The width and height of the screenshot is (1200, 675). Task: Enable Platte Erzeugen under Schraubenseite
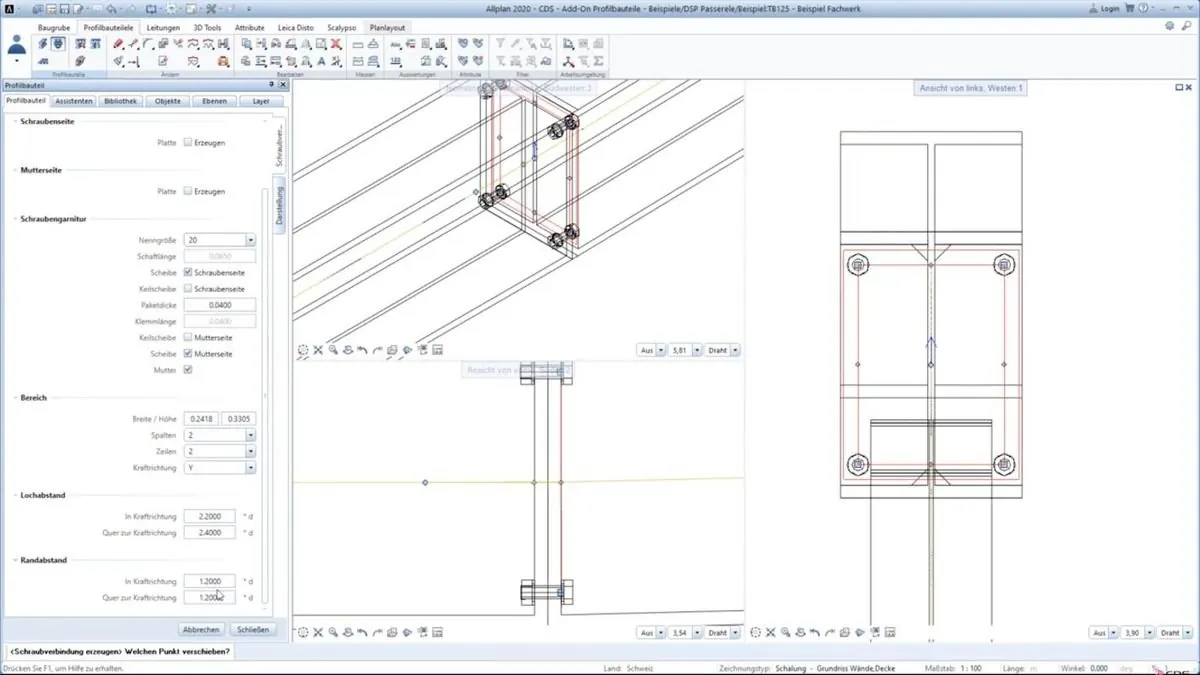tap(188, 143)
